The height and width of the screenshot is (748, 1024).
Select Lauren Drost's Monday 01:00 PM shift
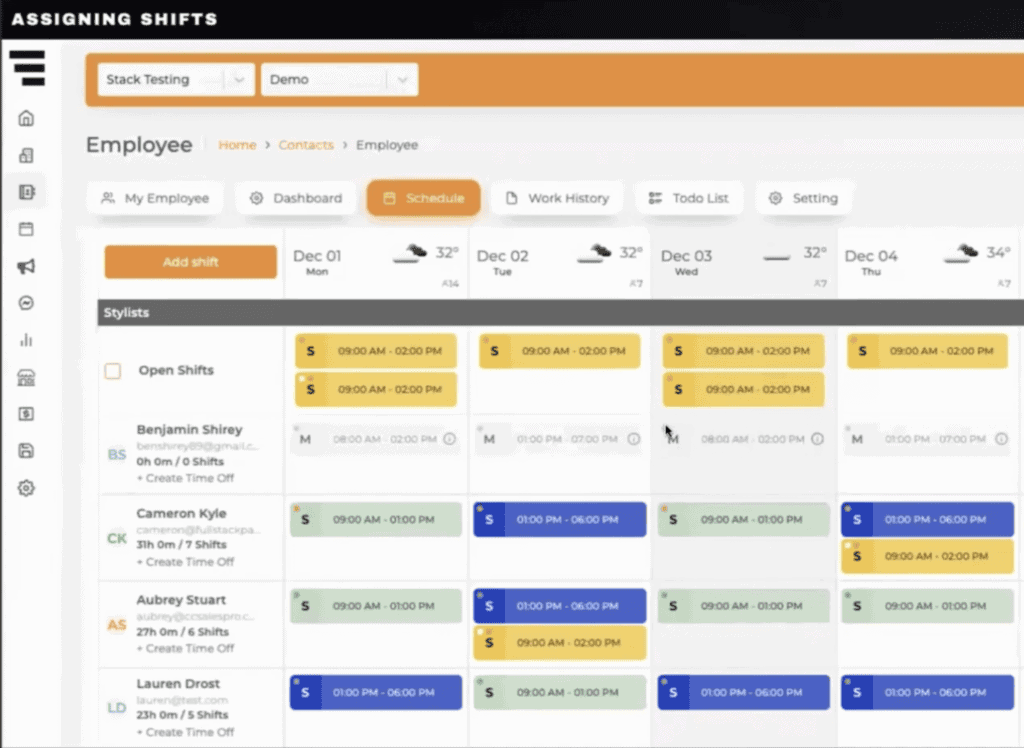pos(375,691)
